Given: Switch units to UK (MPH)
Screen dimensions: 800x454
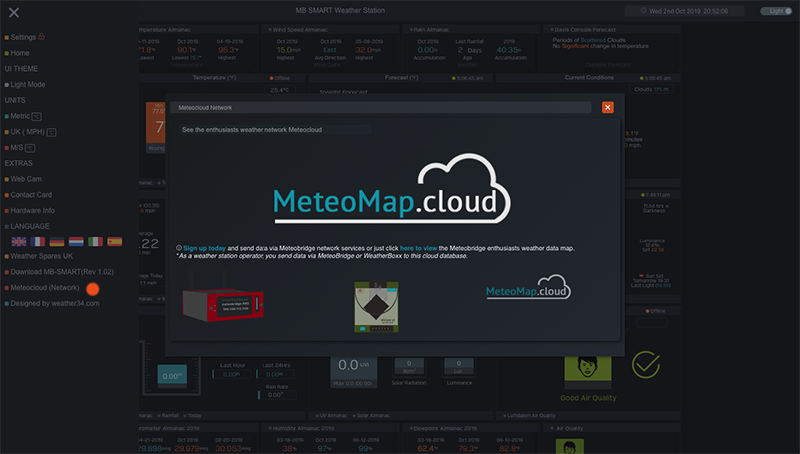Looking at the screenshot, I should 31,131.
